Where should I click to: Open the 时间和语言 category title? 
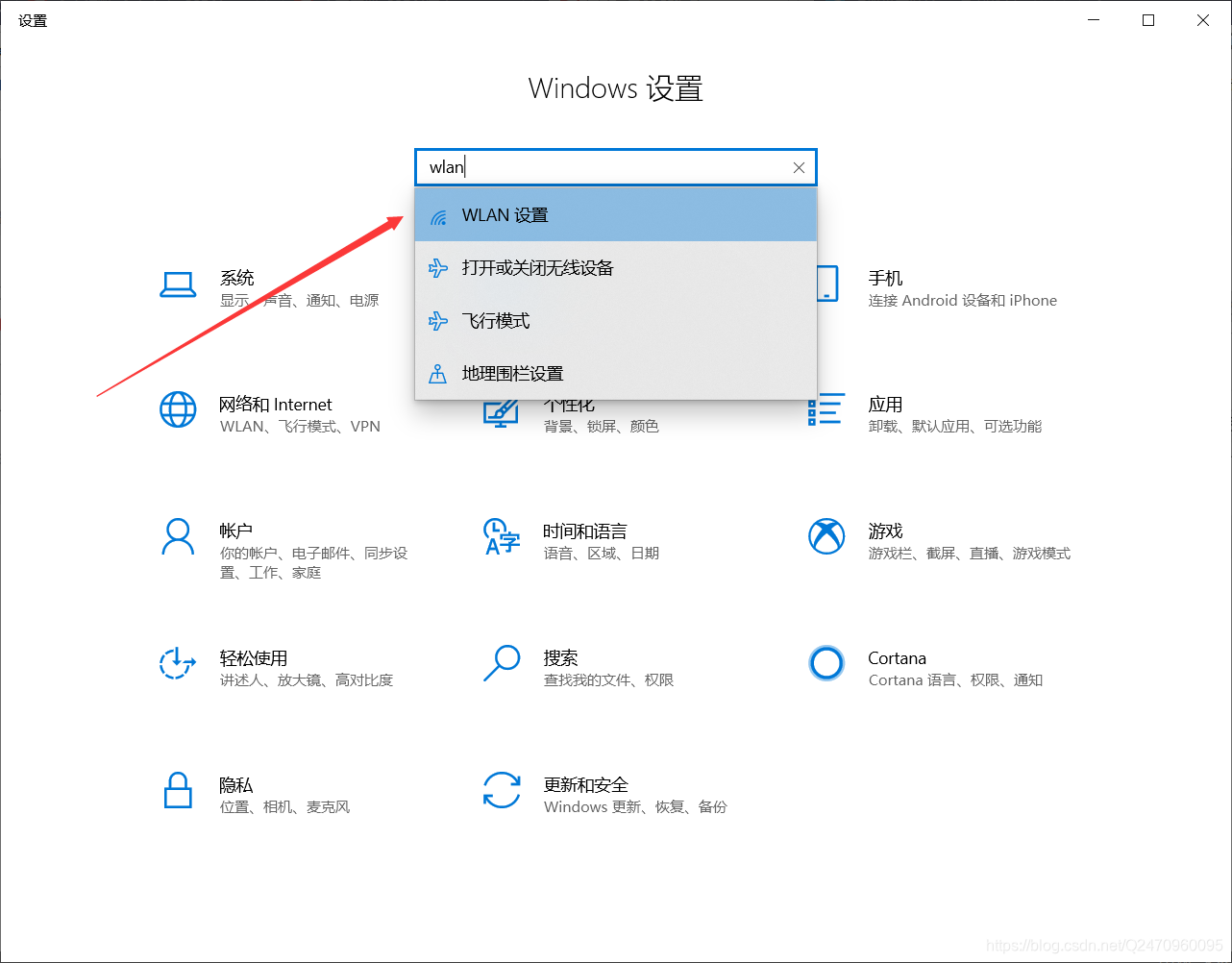(585, 531)
